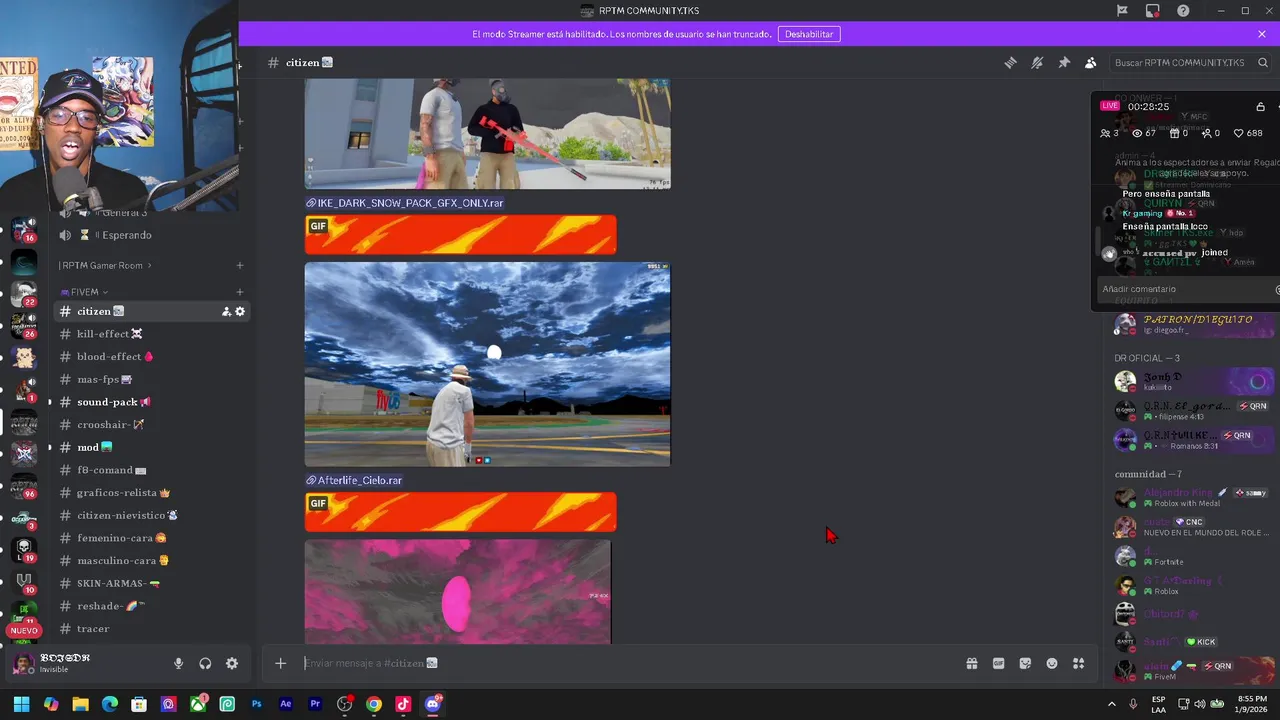Viewport: 1280px width, 720px height.
Task: Add channel to FIVEM category plus
Action: [x=240, y=292]
